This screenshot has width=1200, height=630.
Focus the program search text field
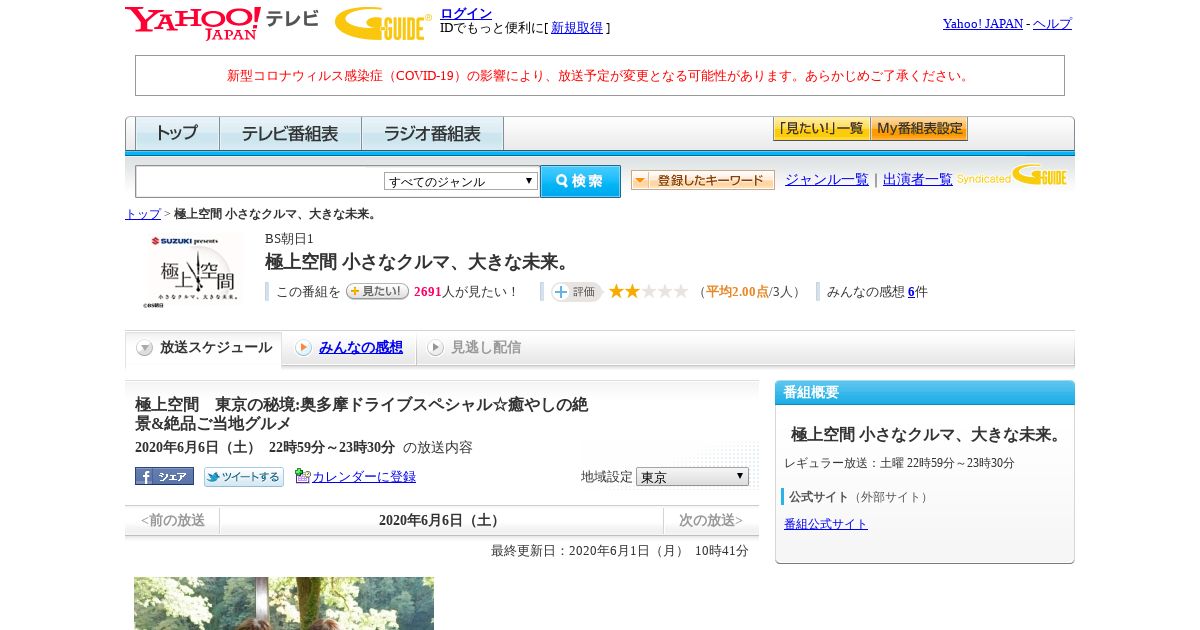click(259, 181)
